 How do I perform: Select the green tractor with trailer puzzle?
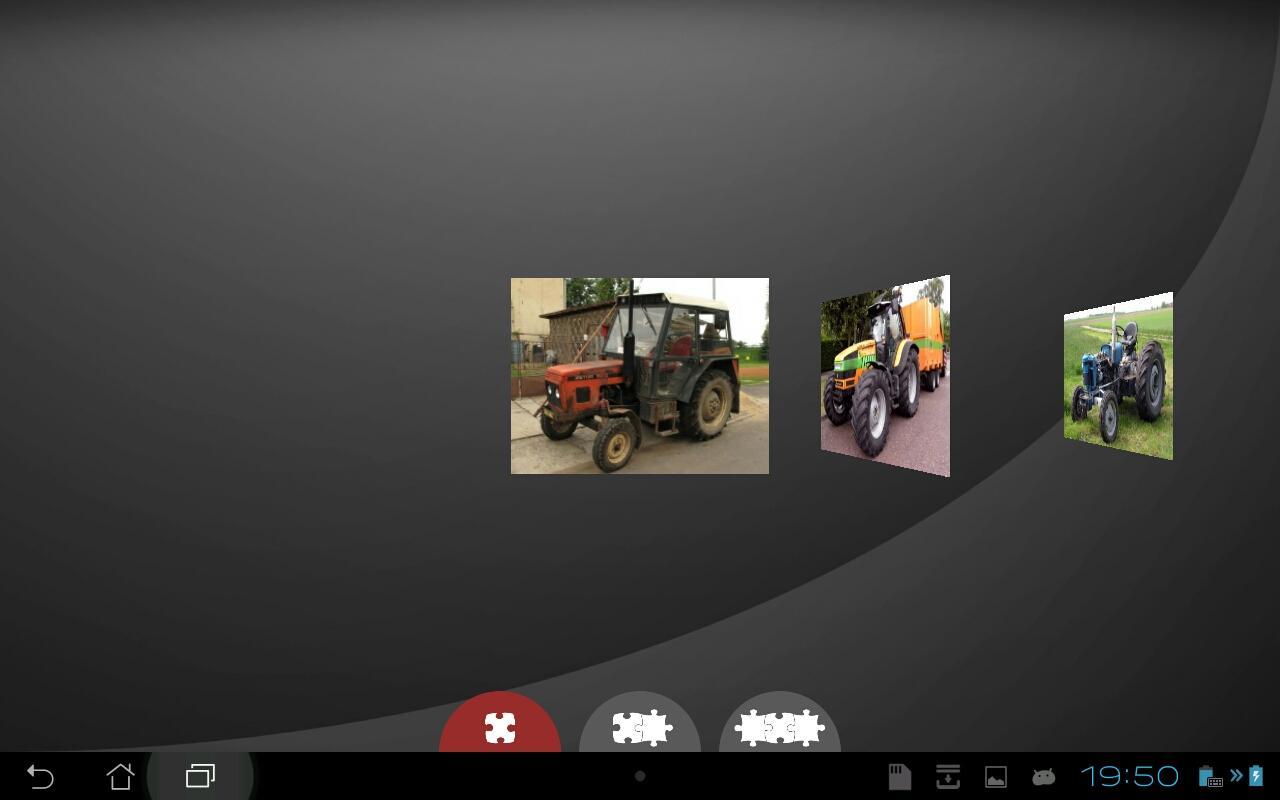point(885,375)
